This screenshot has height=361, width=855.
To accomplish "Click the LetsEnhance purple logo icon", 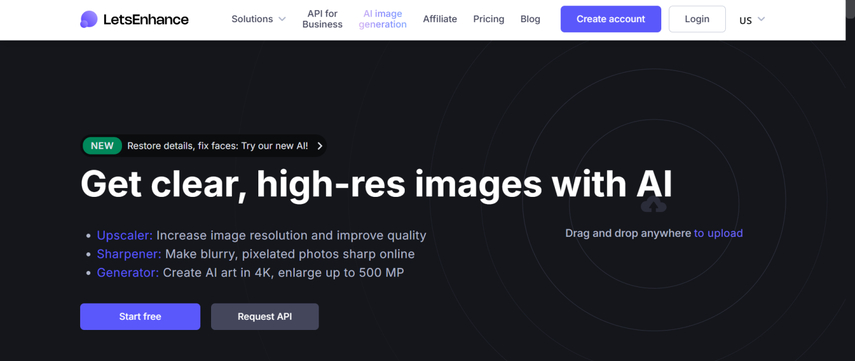I will coord(88,19).
